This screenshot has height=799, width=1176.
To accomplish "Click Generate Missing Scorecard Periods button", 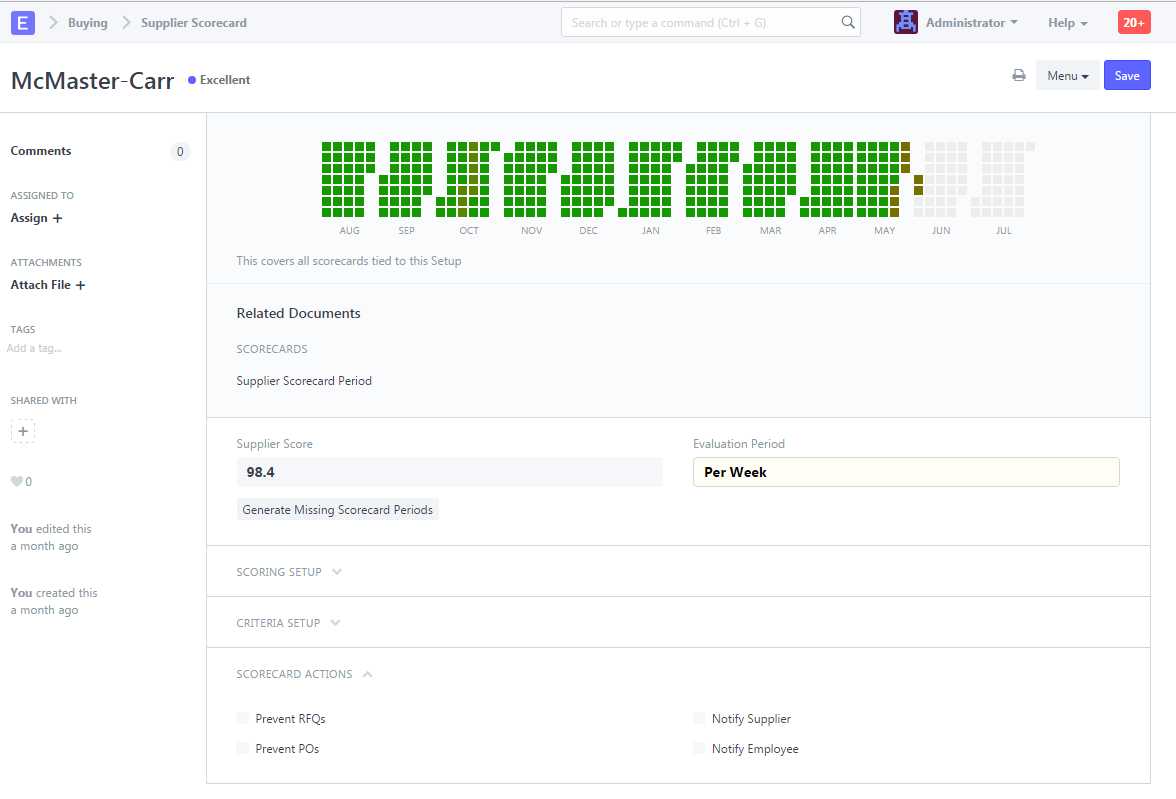I will [x=338, y=510].
